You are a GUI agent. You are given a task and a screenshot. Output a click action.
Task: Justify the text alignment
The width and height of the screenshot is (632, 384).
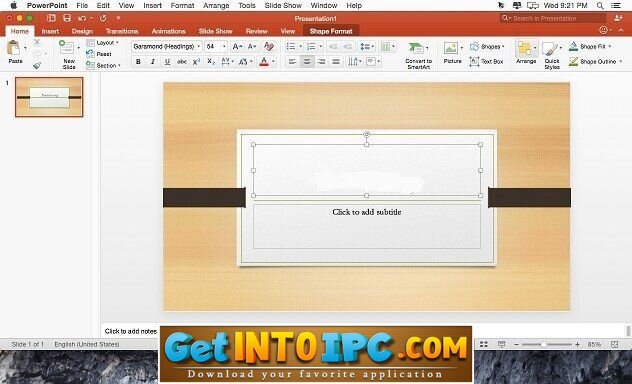[x=336, y=62]
